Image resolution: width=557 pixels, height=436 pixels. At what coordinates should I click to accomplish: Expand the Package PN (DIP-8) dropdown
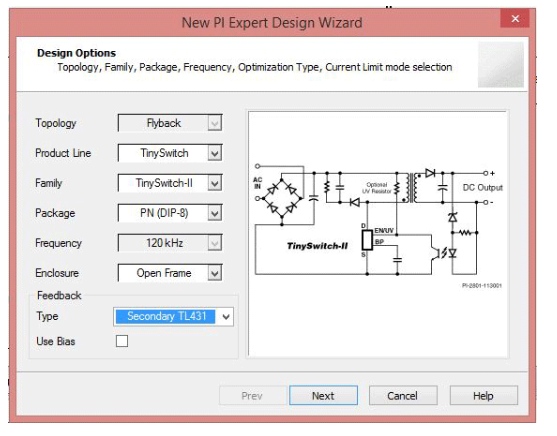[x=170, y=213]
